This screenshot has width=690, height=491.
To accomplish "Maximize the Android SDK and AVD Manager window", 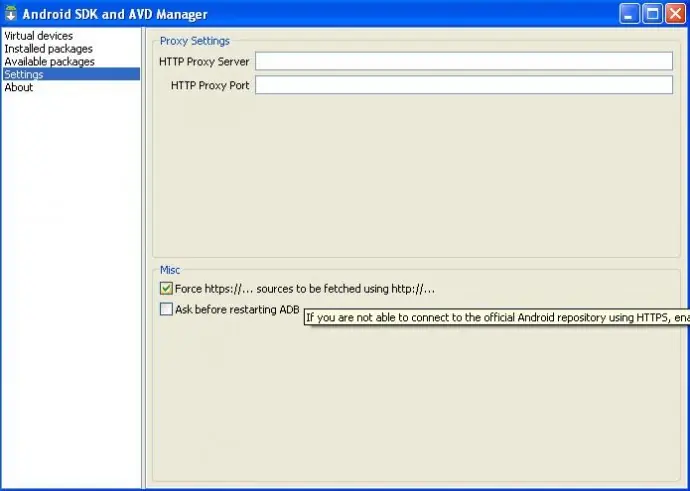I will click(652, 14).
